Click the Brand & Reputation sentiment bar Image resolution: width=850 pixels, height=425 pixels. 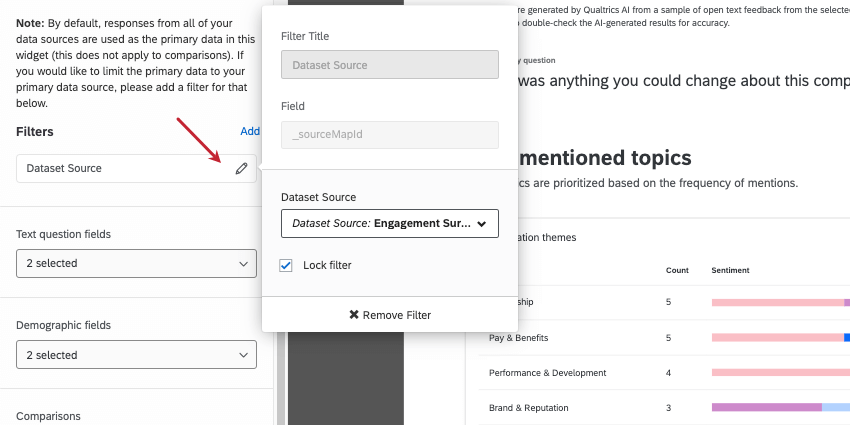780,408
